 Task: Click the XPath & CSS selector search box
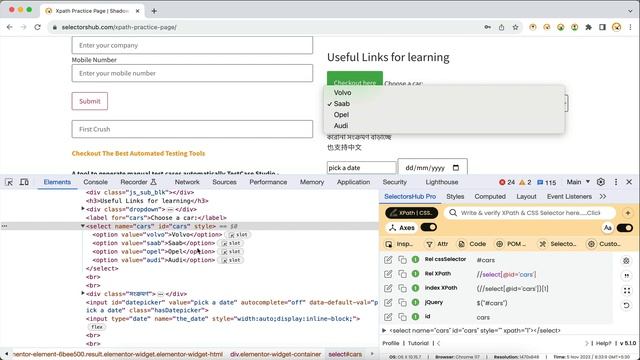(530, 213)
